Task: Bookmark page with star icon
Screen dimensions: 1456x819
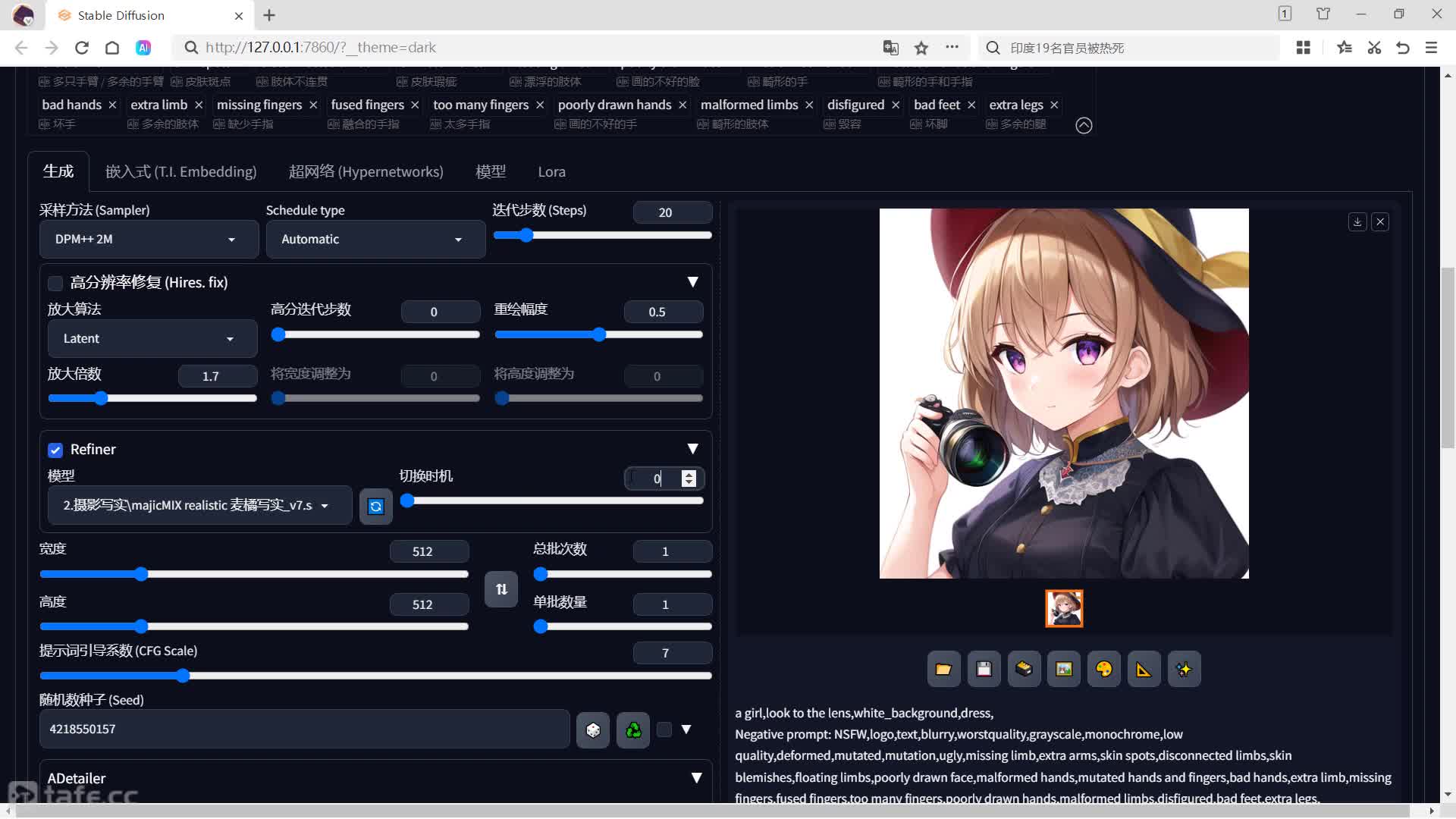Action: pos(921,48)
